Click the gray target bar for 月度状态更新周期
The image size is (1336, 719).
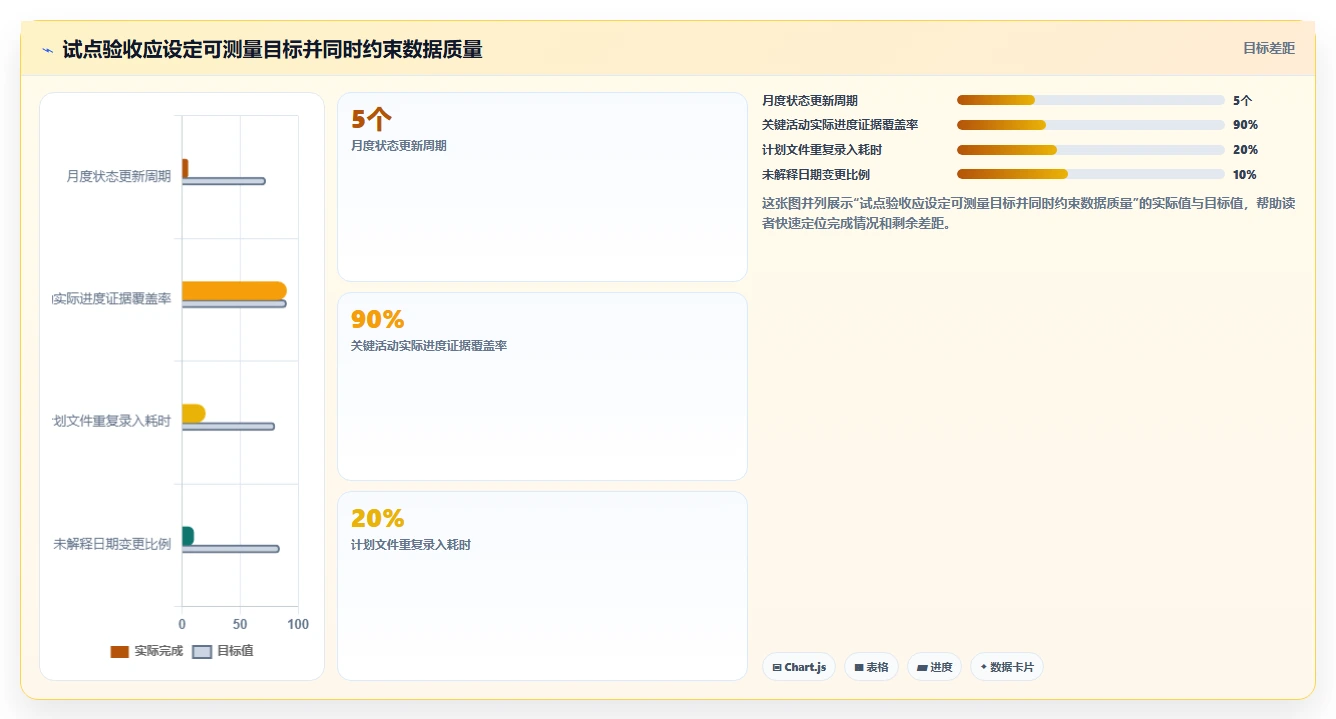(x=223, y=181)
